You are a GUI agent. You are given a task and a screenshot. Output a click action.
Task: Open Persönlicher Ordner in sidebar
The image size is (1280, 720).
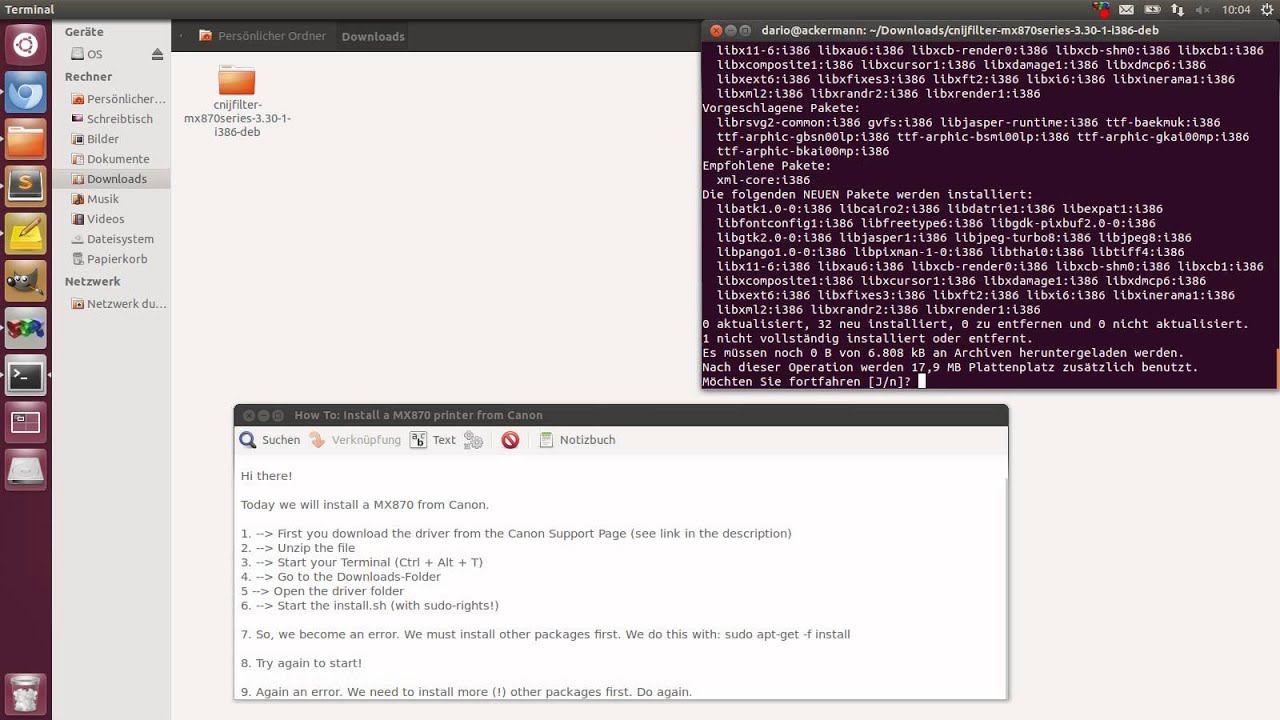click(x=116, y=99)
